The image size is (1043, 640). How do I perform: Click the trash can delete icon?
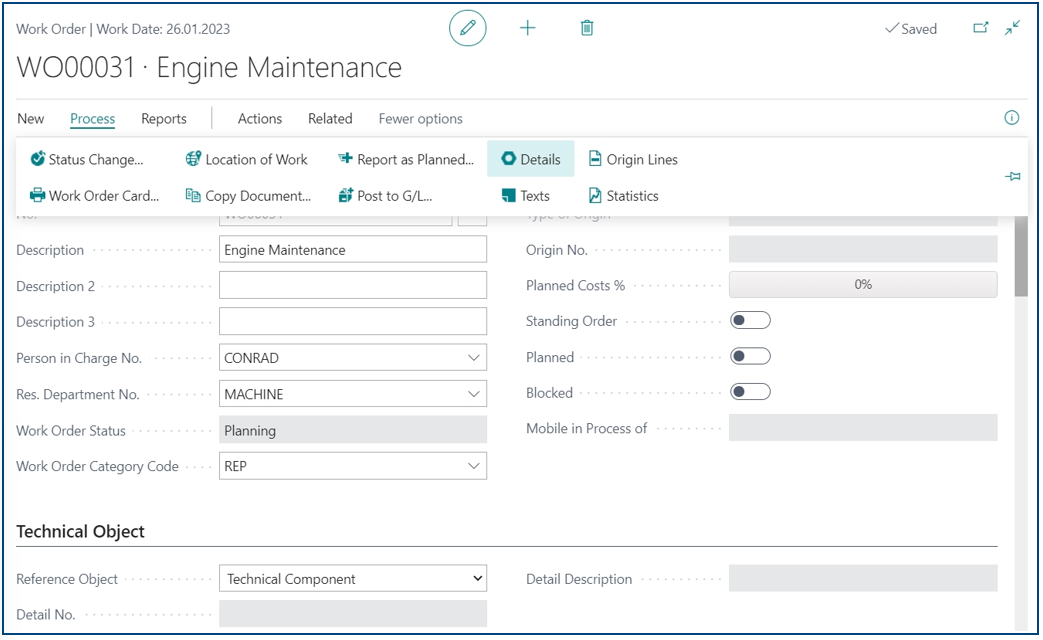point(587,28)
